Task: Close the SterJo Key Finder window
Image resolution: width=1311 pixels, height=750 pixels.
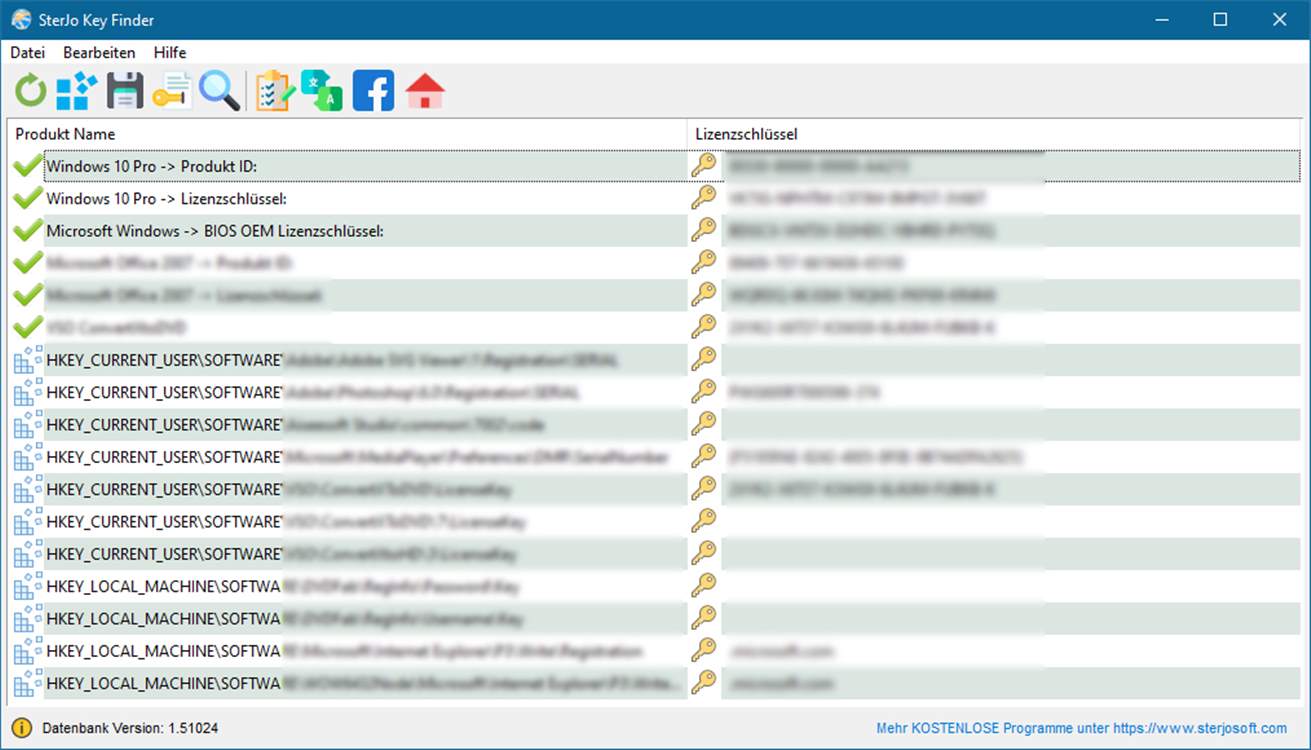Action: 1279,20
